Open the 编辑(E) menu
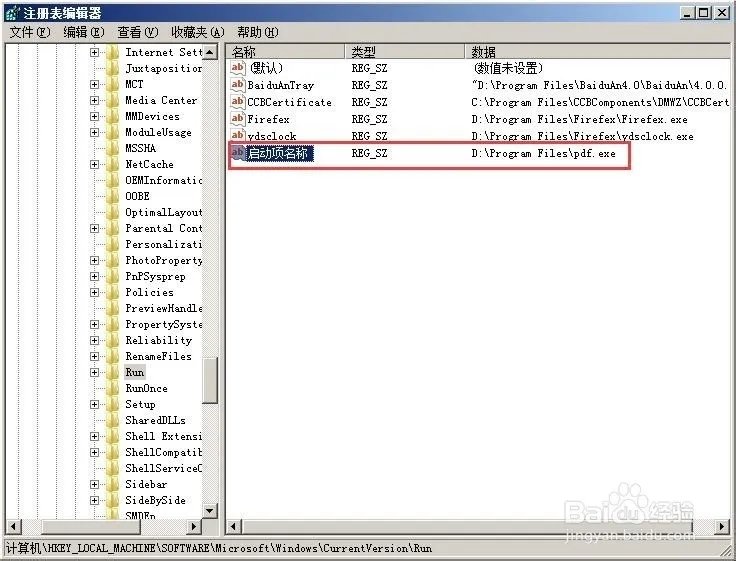 point(84,32)
